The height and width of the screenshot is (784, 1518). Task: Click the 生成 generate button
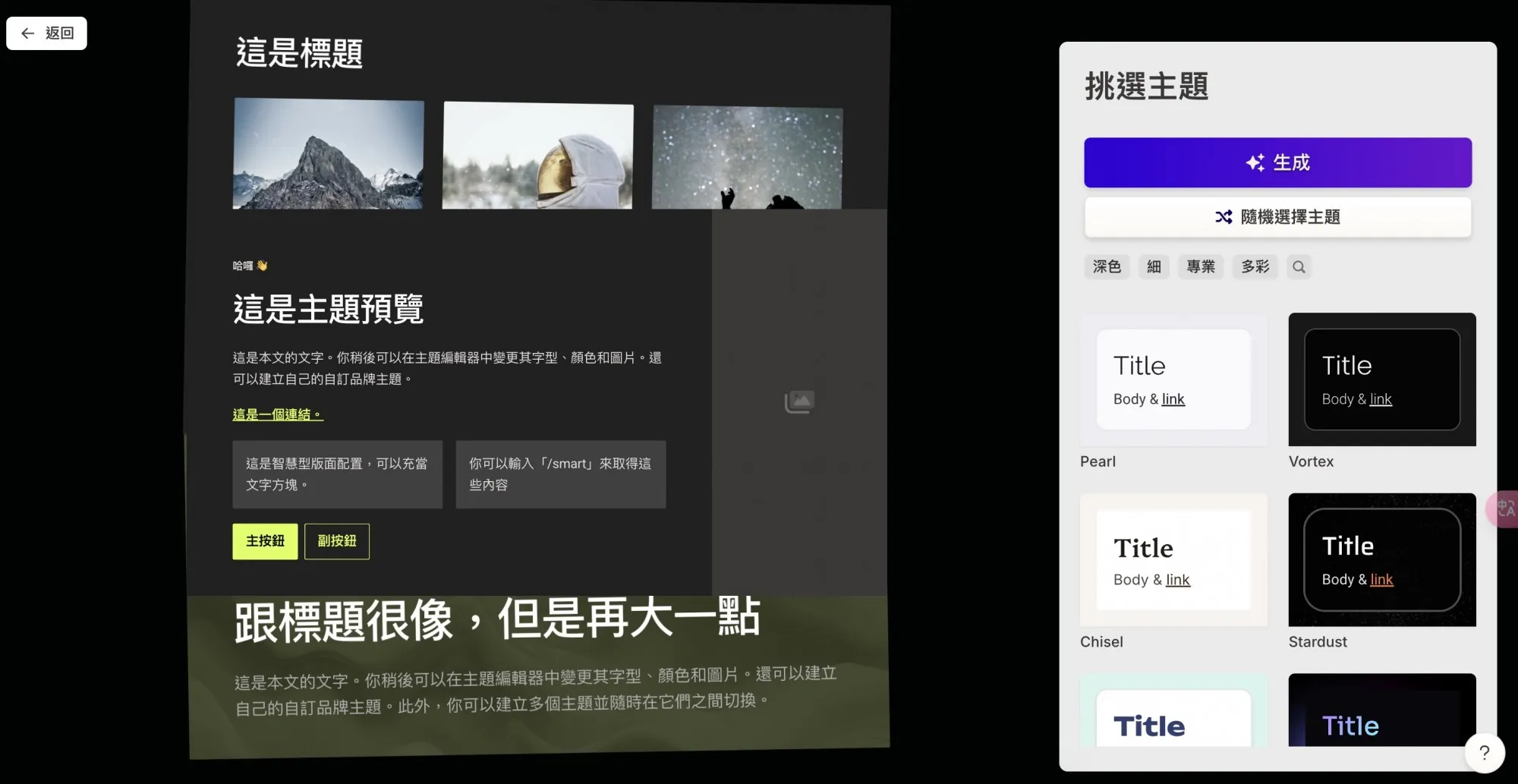pos(1277,162)
